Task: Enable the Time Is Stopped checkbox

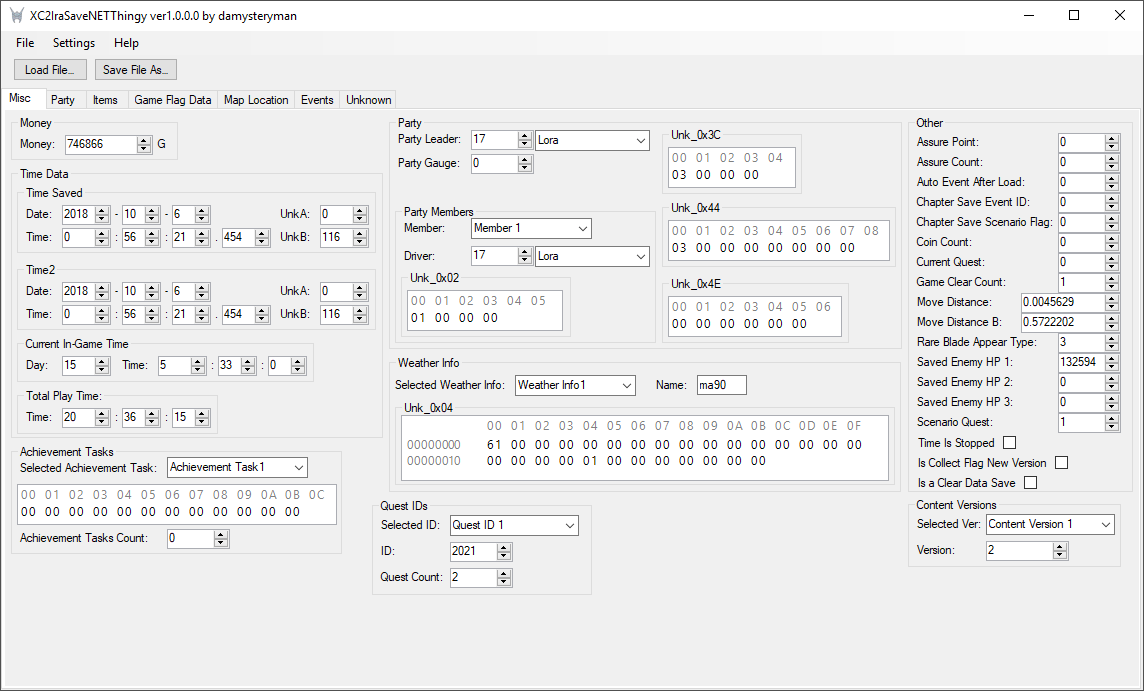Action: coord(1009,443)
